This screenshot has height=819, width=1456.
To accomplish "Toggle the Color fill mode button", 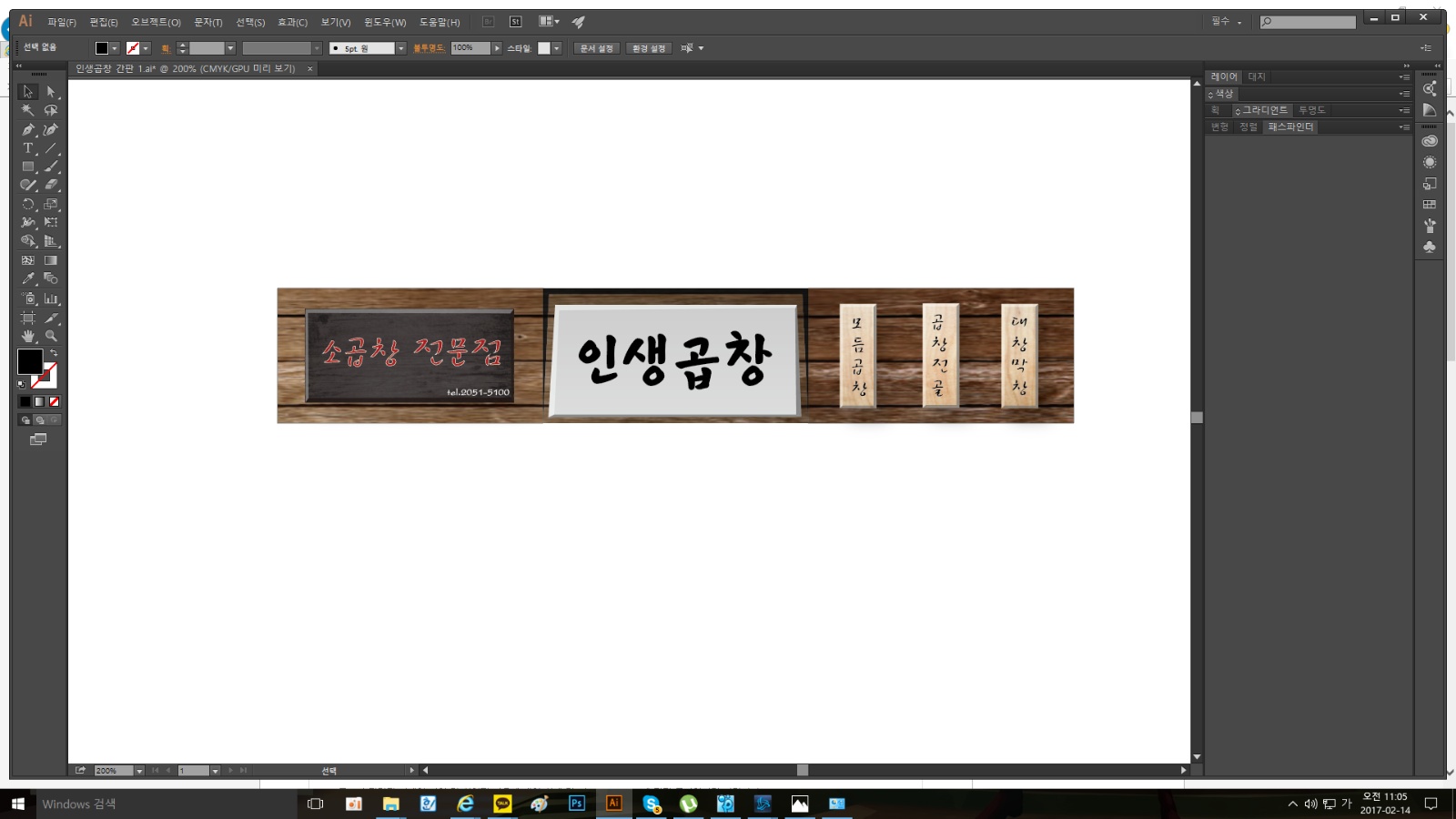I will (25, 401).
